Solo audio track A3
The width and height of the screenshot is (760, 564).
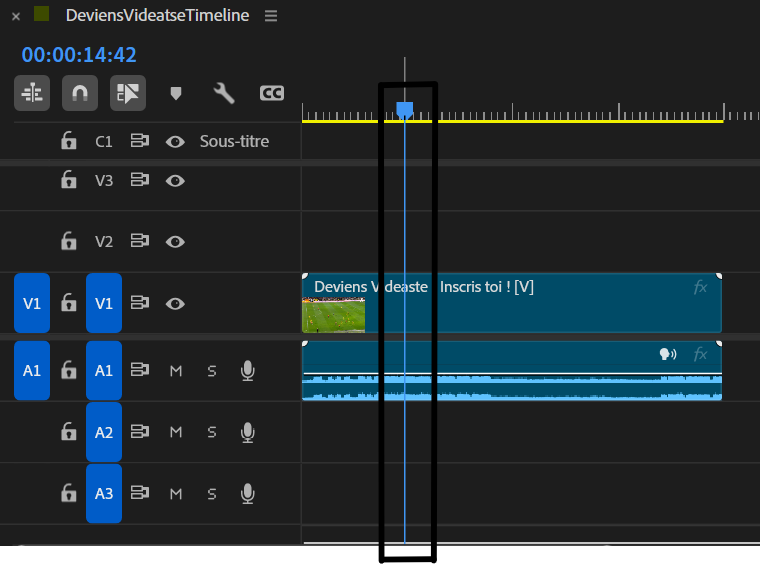pyautogui.click(x=212, y=494)
